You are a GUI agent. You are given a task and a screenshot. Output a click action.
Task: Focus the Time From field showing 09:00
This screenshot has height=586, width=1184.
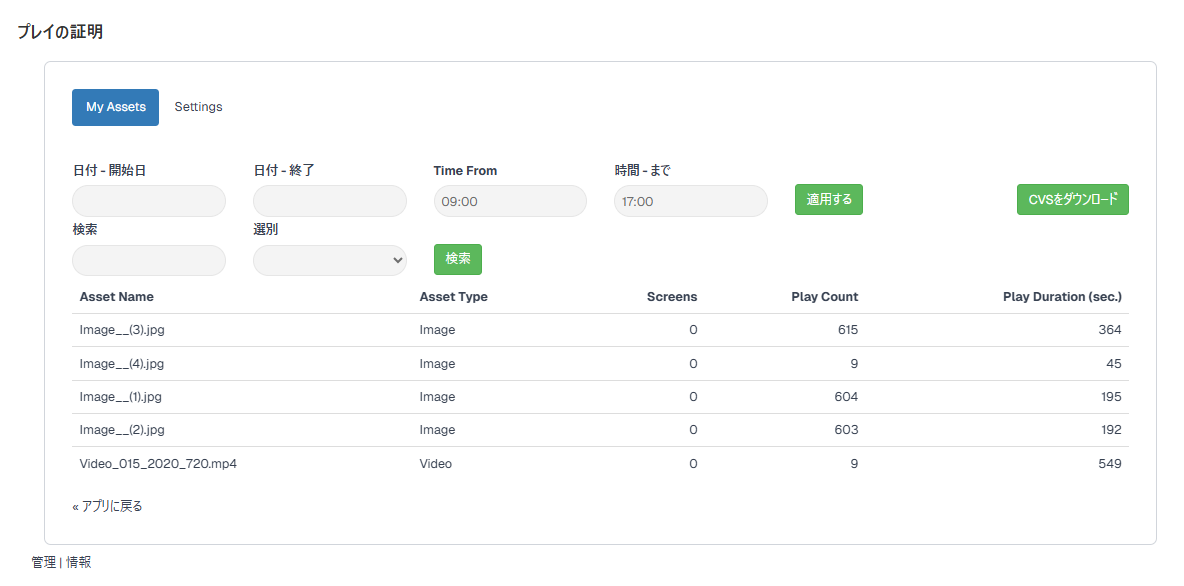510,201
